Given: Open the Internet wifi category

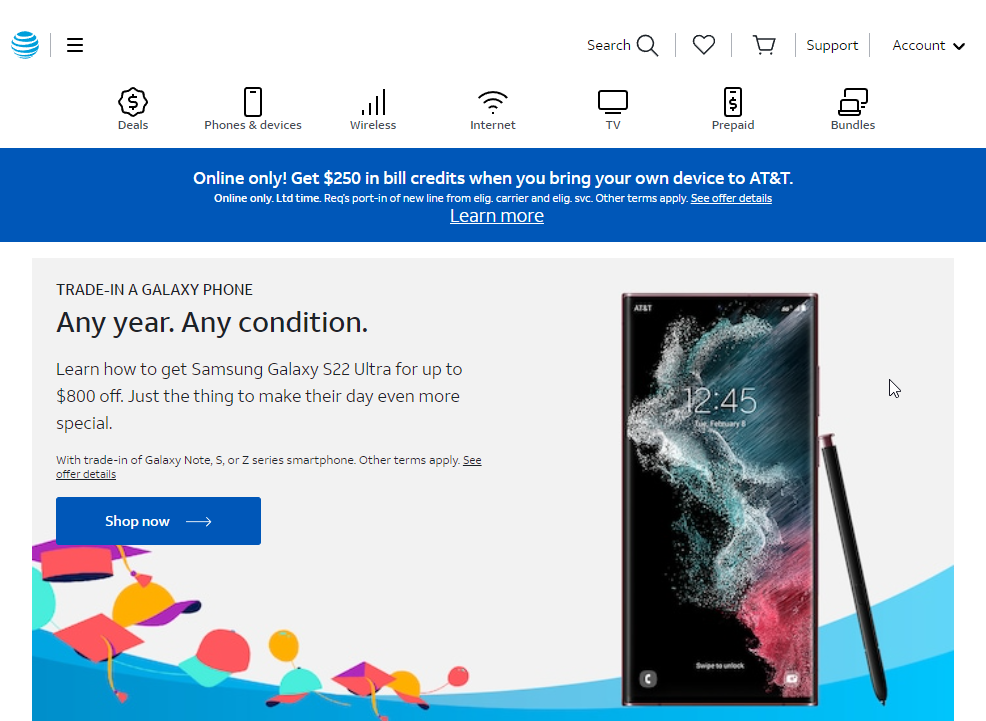Looking at the screenshot, I should [x=493, y=109].
